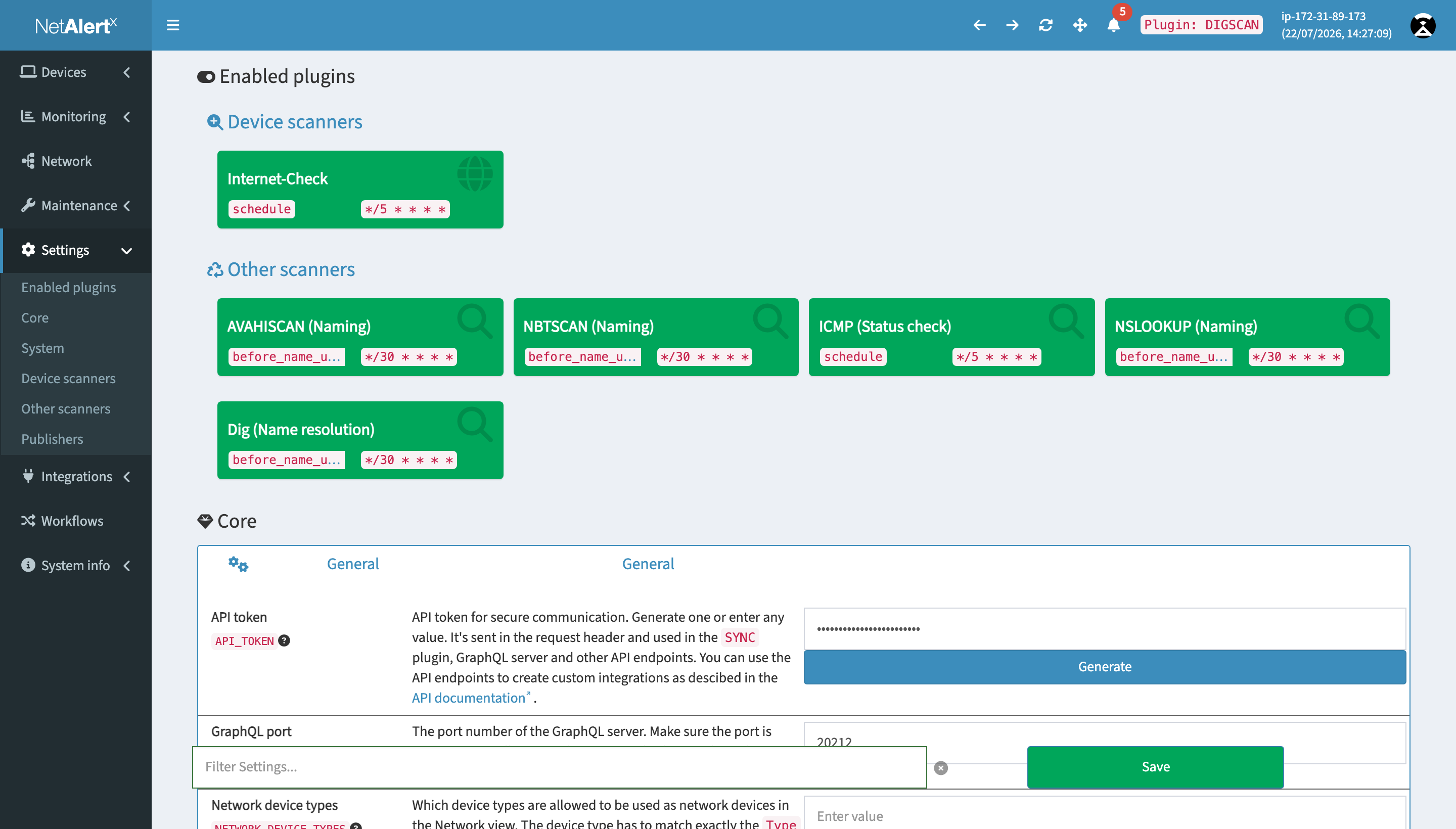Expand the Monitoring chevron
The height and width of the screenshot is (829, 1456).
126,117
